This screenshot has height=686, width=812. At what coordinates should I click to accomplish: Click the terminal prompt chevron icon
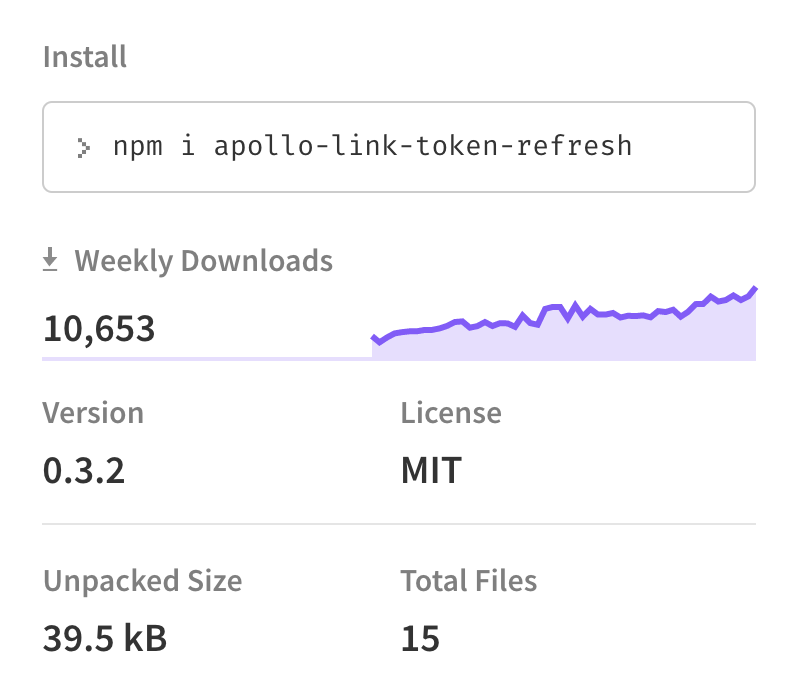pos(83,148)
